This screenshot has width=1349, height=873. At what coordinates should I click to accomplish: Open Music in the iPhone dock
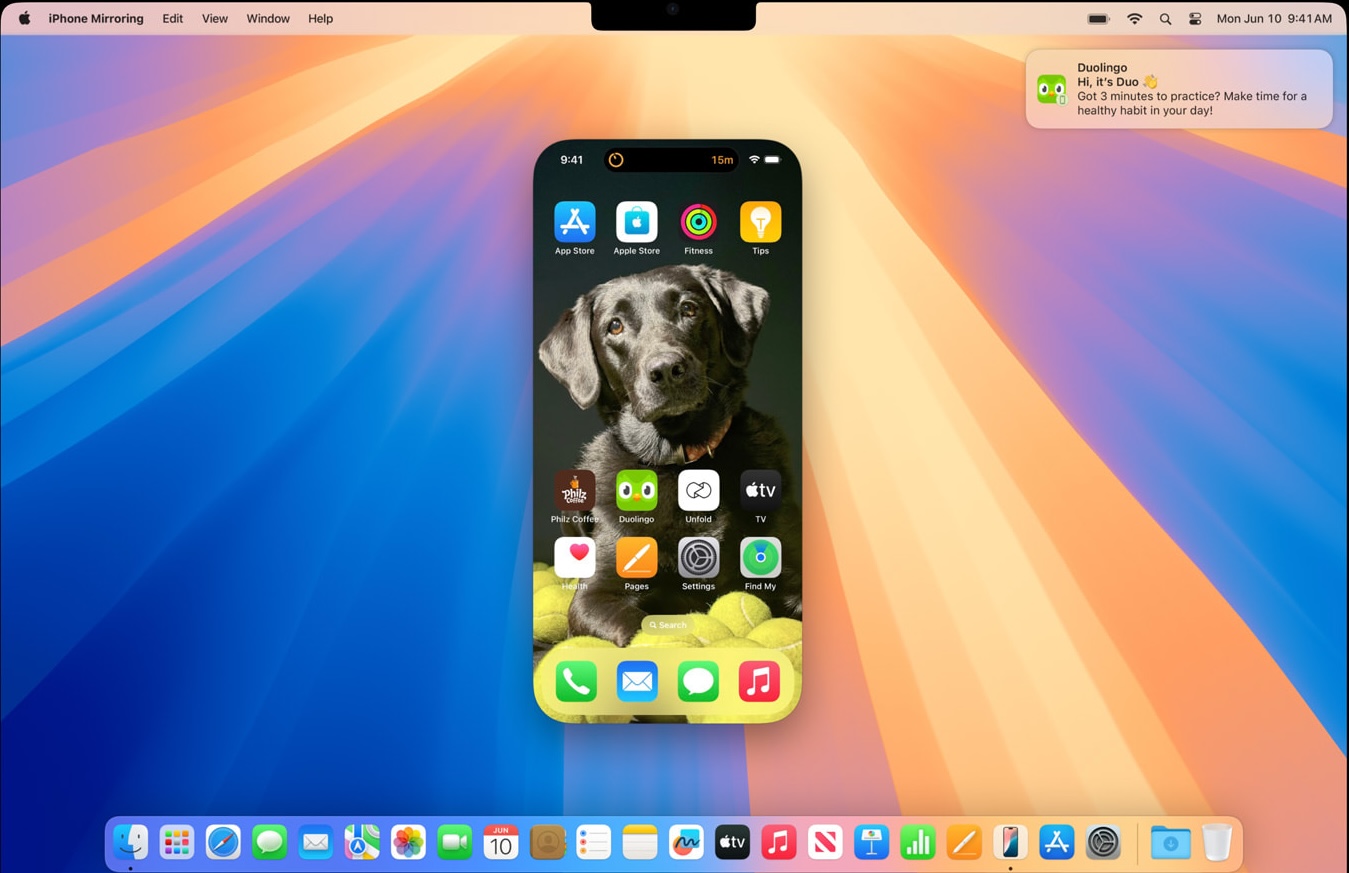[759, 682]
